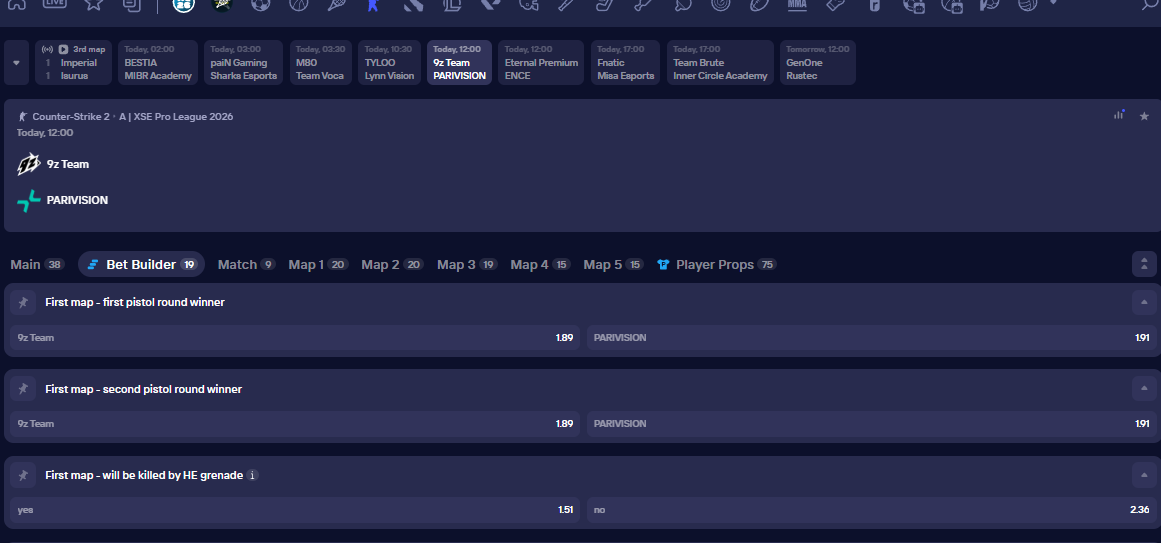Select the soccer ball sport icon
The width and height of the screenshot is (1161, 543).
[261, 4]
